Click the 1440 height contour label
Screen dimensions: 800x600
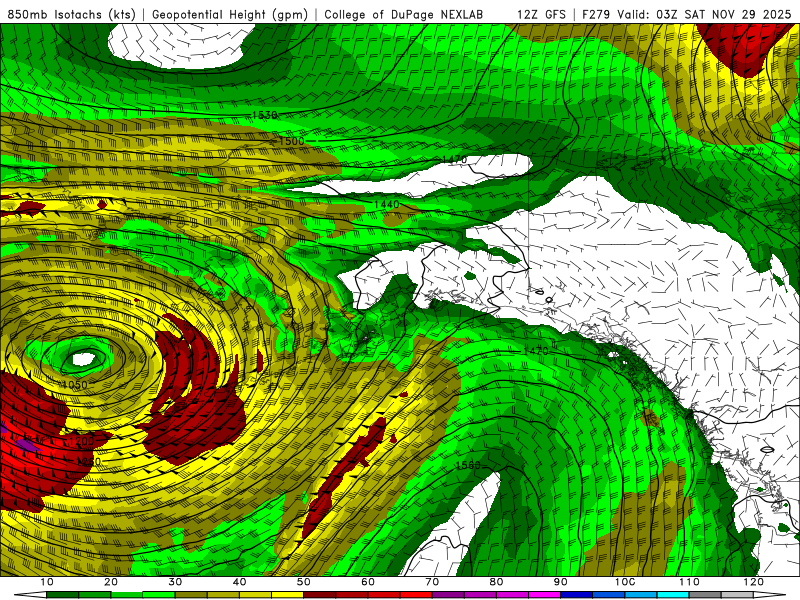click(387, 205)
